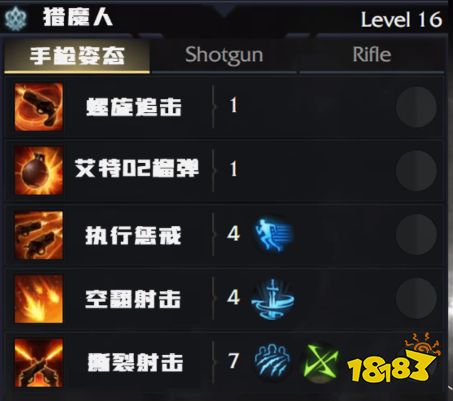
Task: Collapse panel with top center arrow
Action: 224,12
